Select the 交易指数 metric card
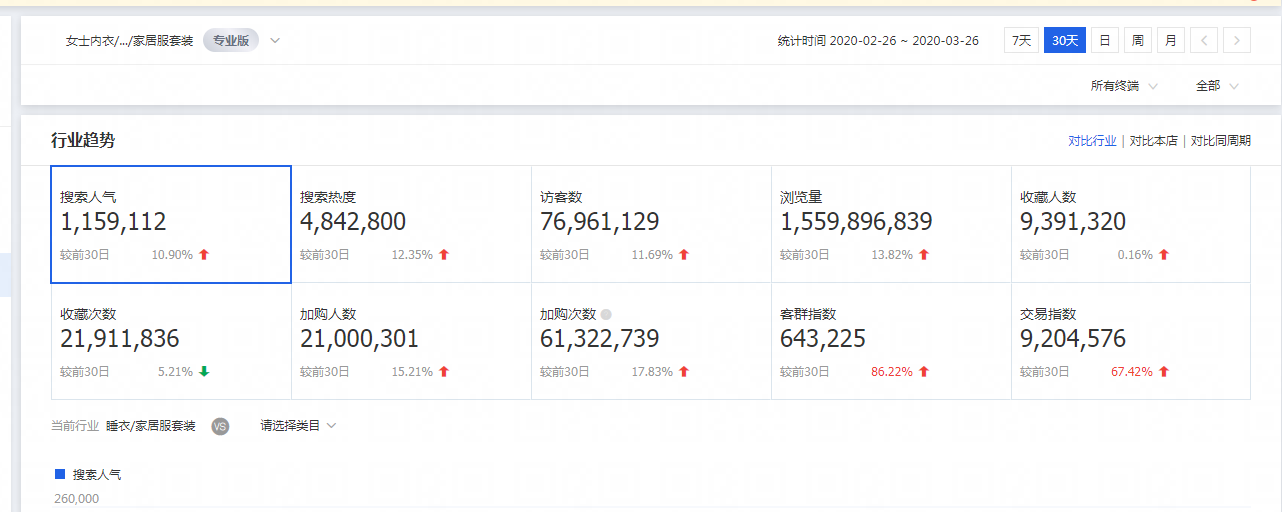The image size is (1282, 512). coord(1131,341)
